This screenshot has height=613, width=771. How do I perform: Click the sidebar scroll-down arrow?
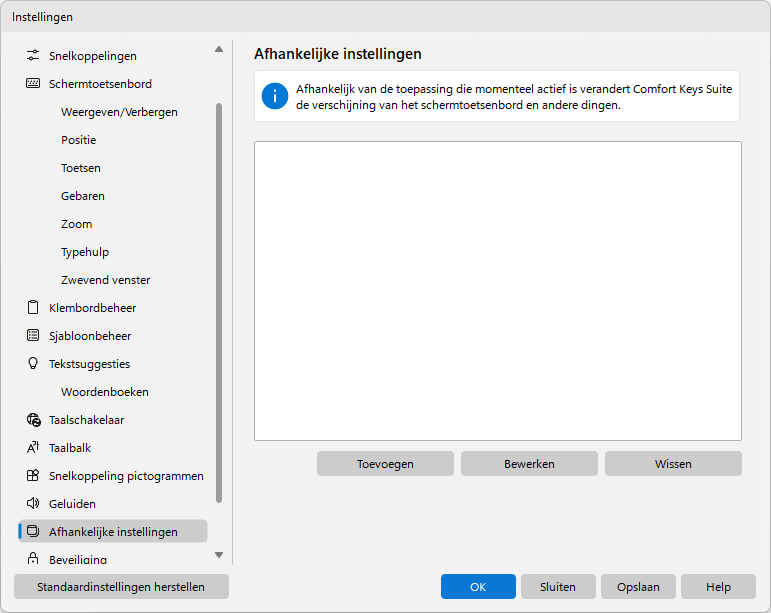[219, 555]
